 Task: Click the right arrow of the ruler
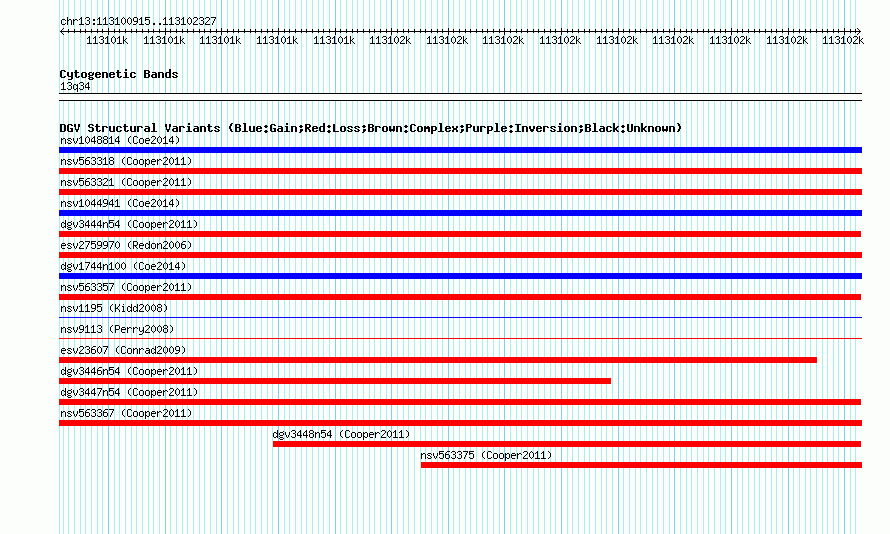858,31
